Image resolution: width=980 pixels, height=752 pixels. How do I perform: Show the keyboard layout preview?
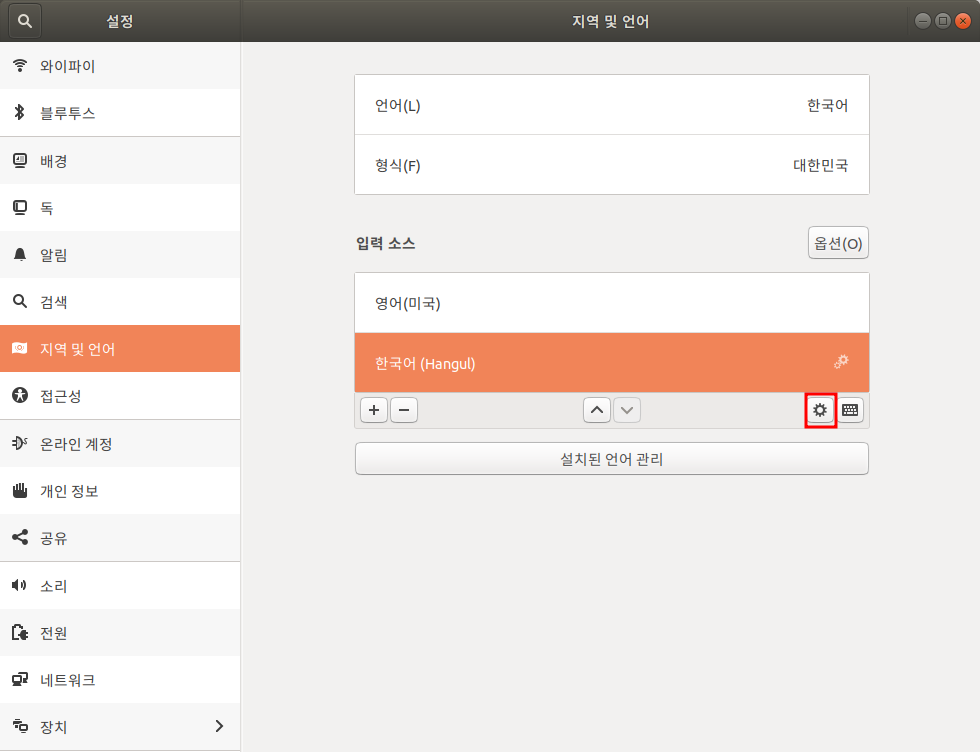850,410
